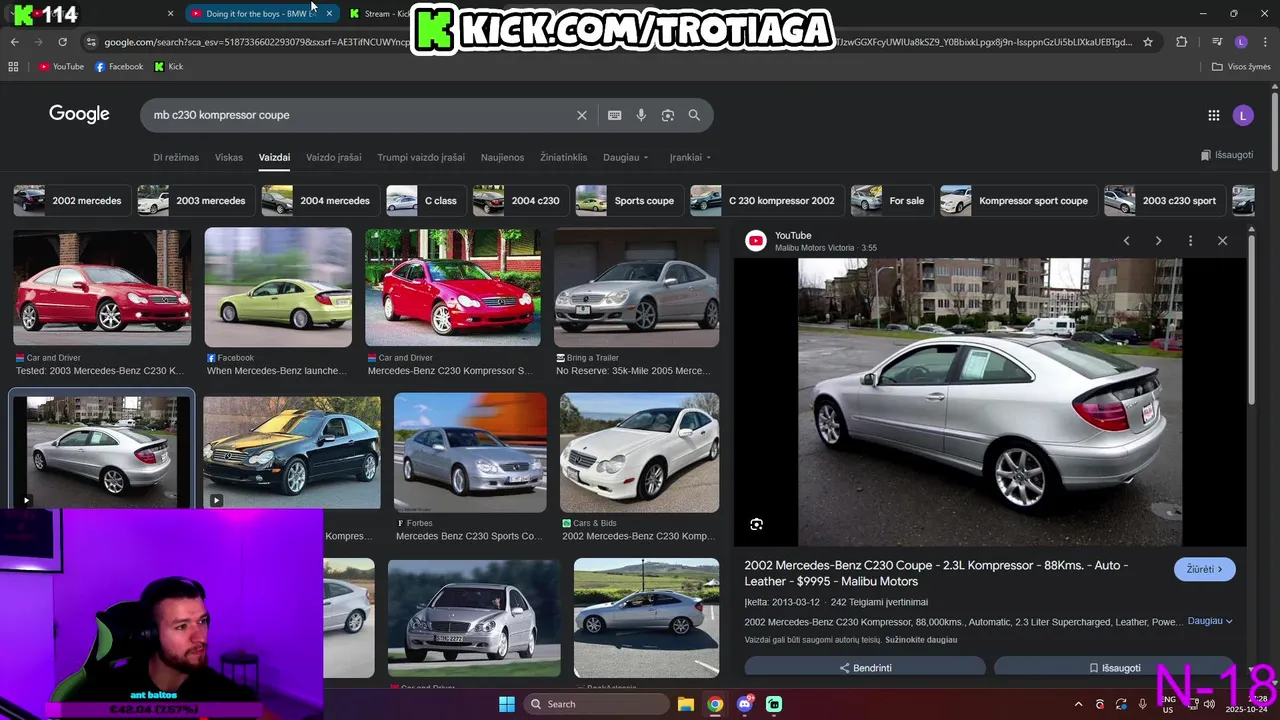
Task: Show hidden system tray icons
Action: 1078,704
